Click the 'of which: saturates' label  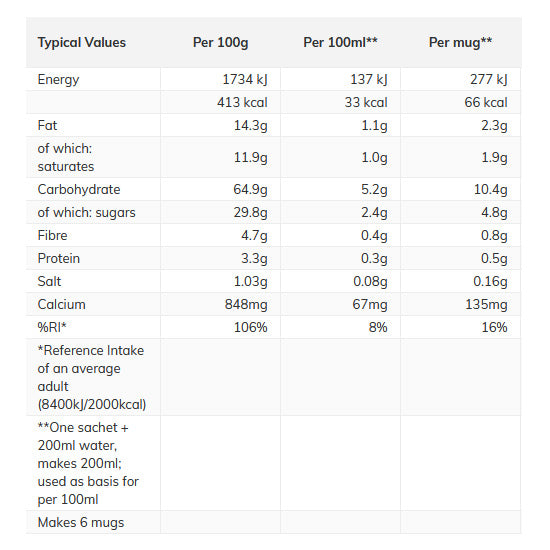coord(66,157)
